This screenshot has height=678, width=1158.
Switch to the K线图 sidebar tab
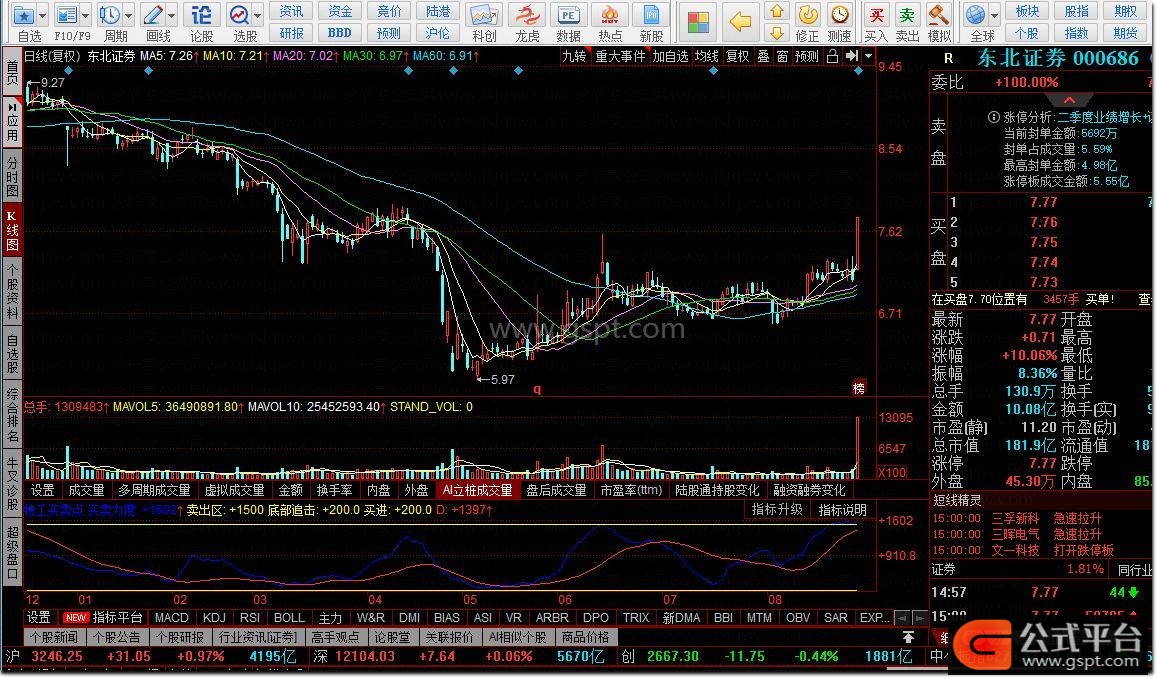point(12,230)
